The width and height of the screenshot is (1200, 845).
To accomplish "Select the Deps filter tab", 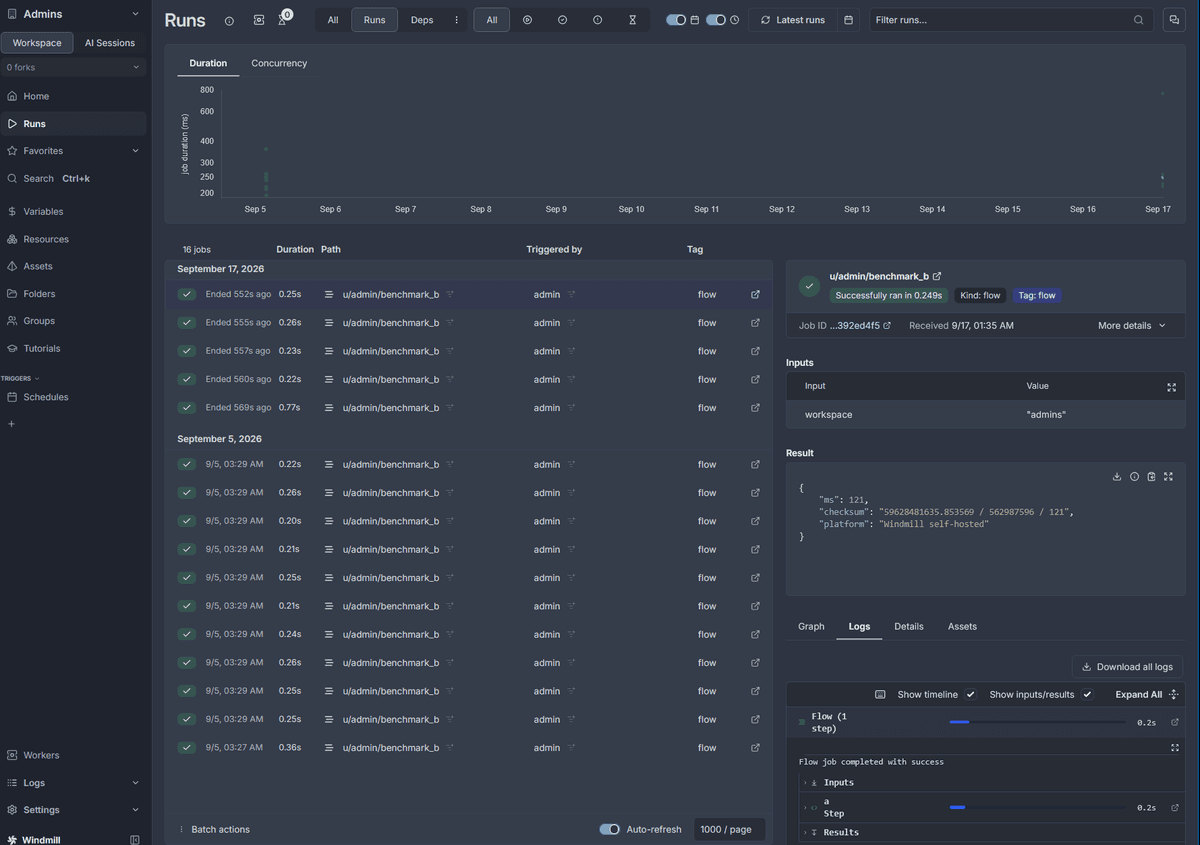I will coord(422,20).
